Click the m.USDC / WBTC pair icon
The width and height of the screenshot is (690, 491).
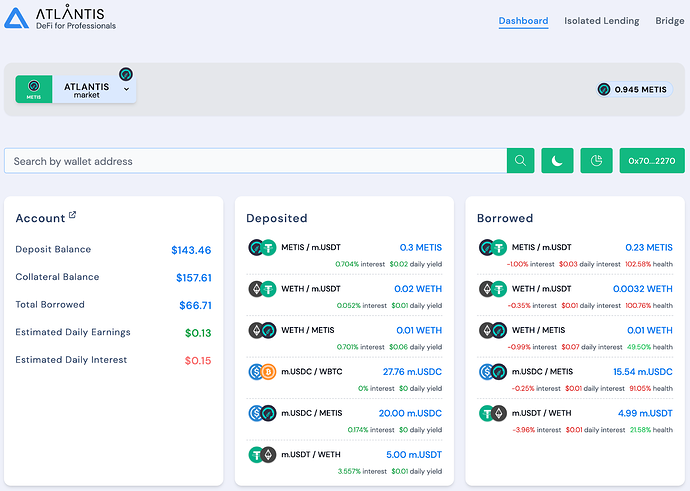click(x=262, y=372)
